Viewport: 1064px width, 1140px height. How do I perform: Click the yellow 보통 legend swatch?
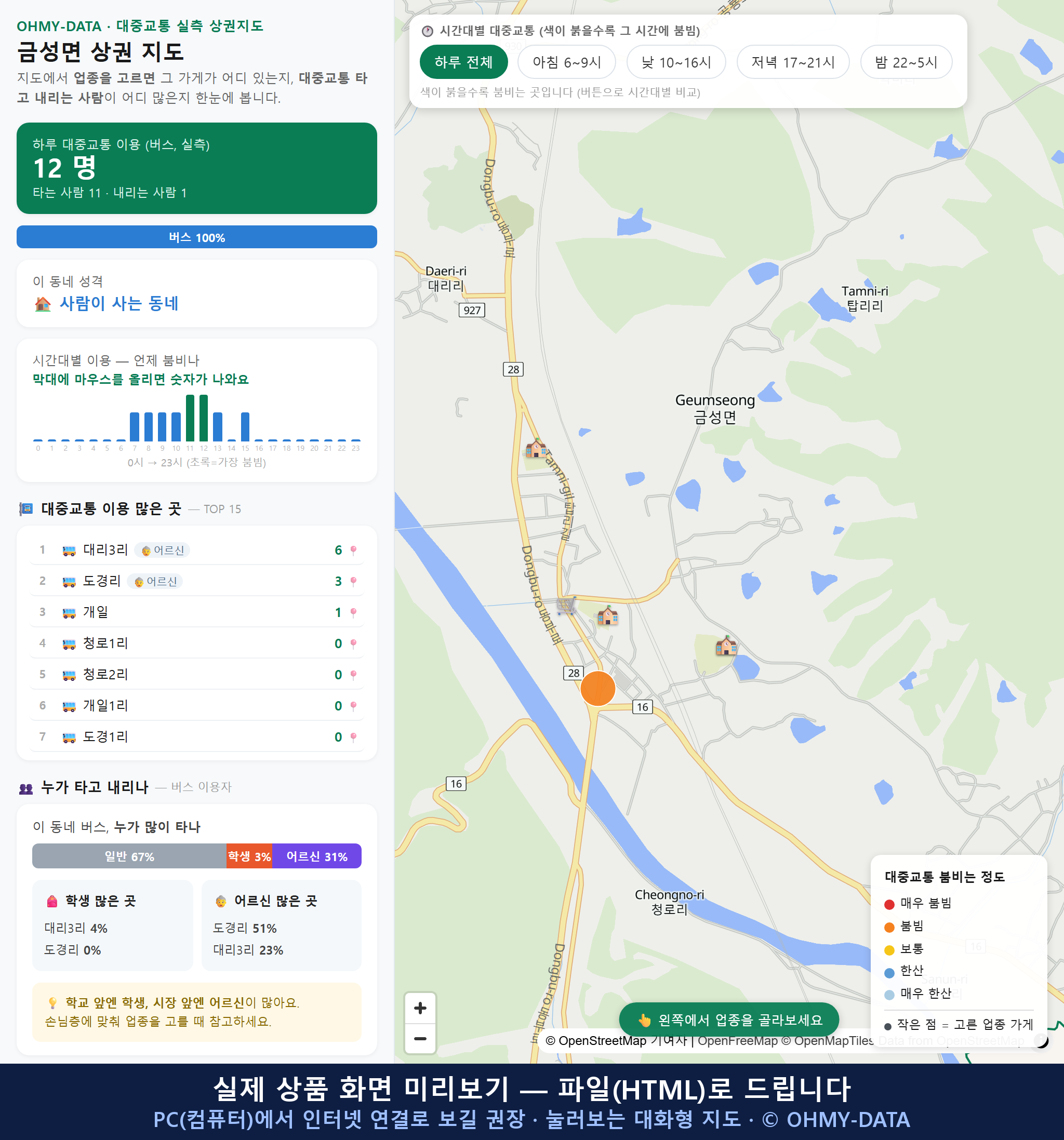(x=889, y=950)
